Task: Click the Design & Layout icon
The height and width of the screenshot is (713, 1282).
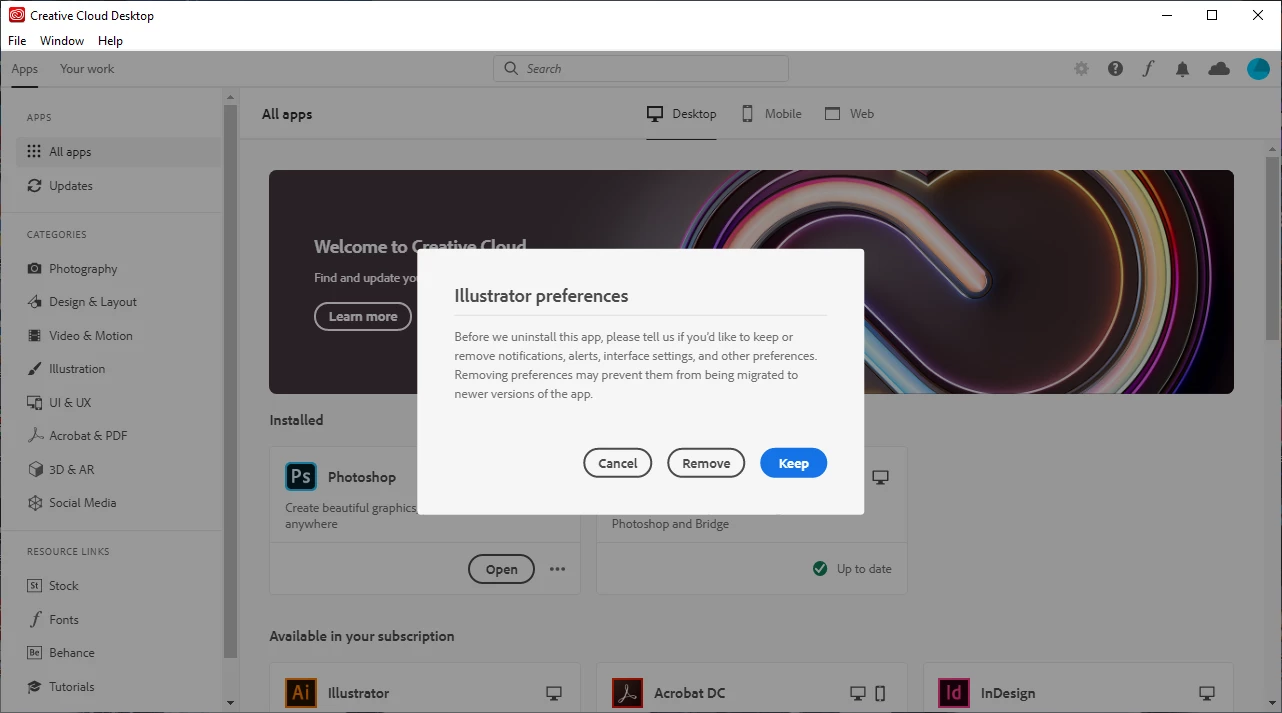Action: click(35, 302)
